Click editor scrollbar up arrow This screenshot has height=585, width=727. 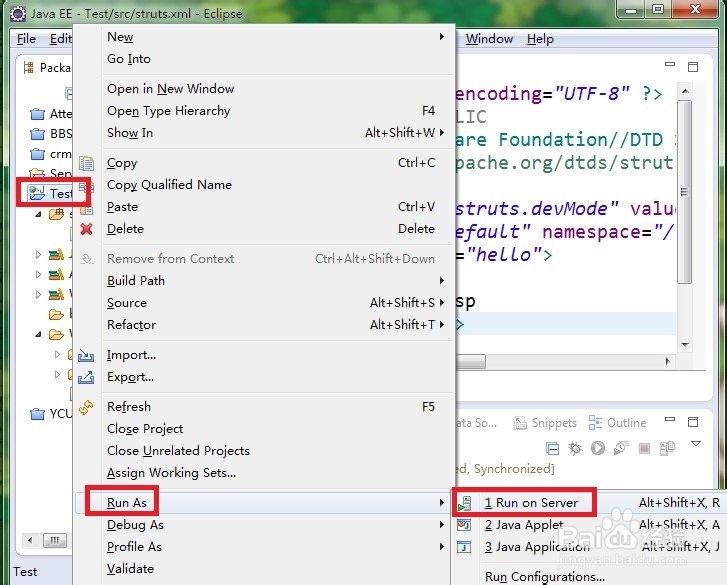coord(685,91)
